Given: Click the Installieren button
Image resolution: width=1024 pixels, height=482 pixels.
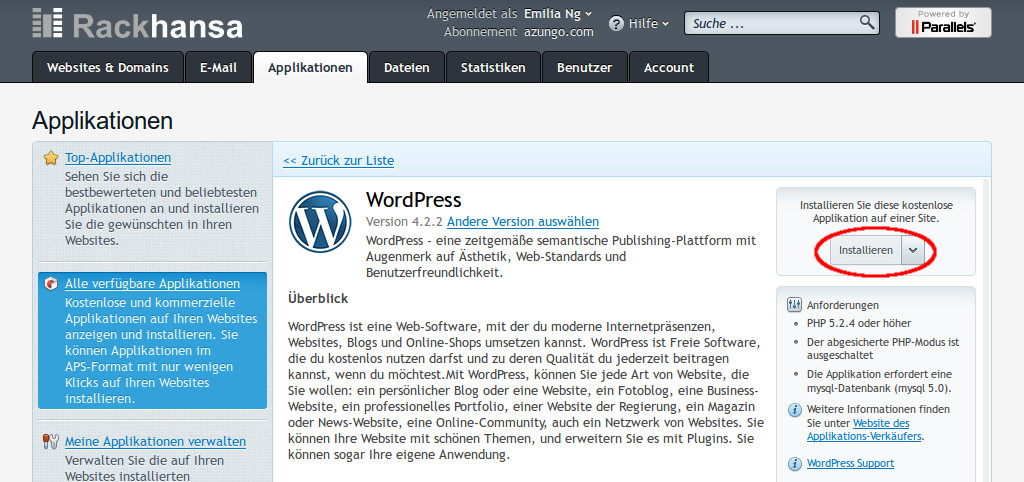Looking at the screenshot, I should tap(866, 251).
